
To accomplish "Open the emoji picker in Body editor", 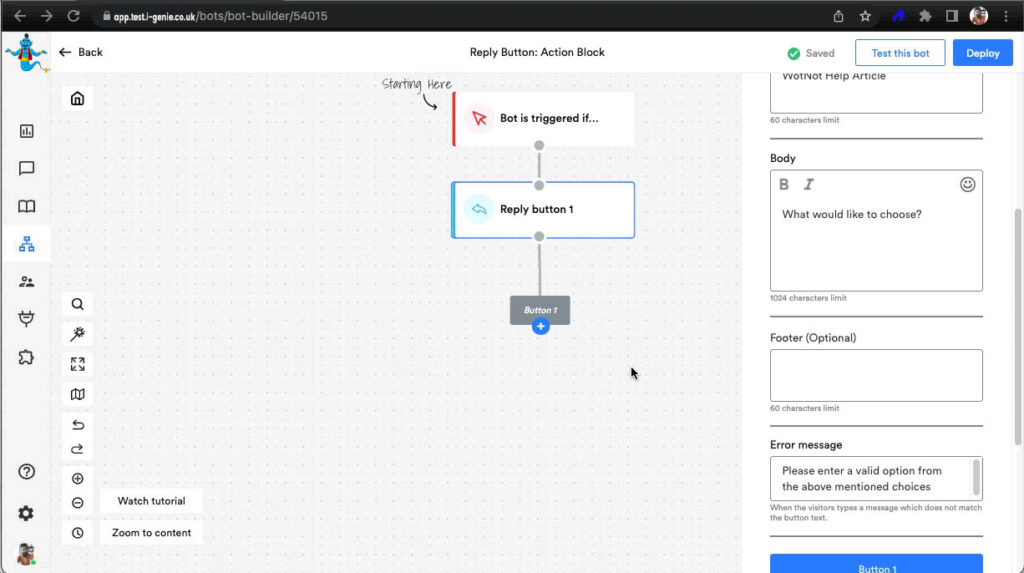I will tap(967, 184).
